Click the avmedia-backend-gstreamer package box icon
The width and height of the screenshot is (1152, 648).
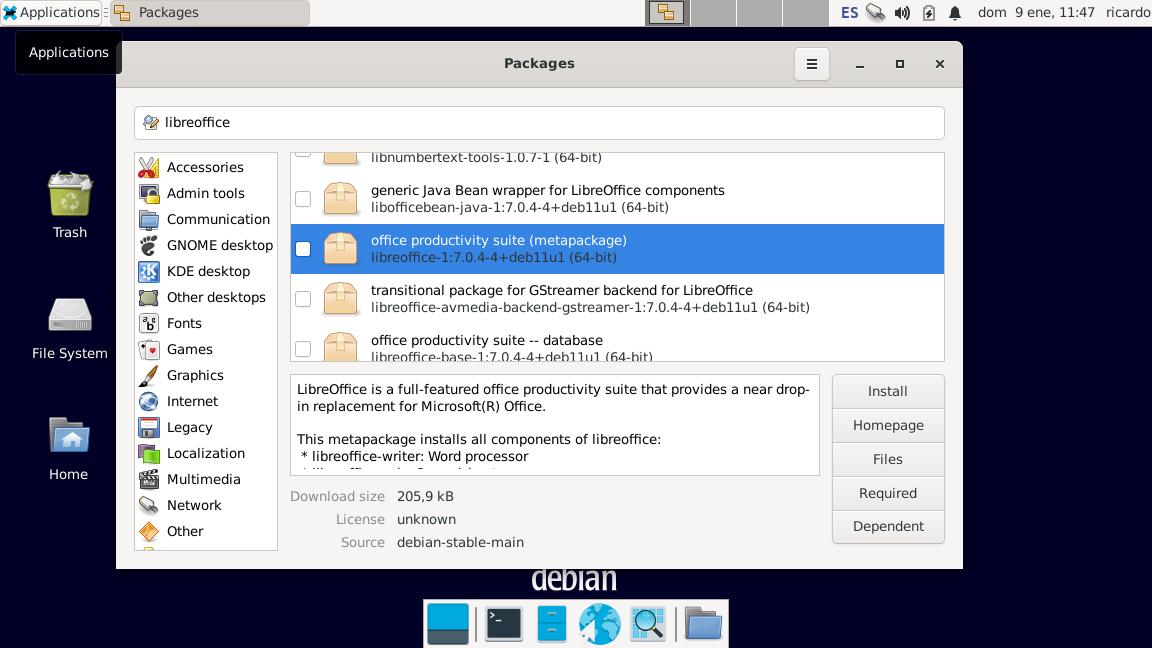point(340,299)
